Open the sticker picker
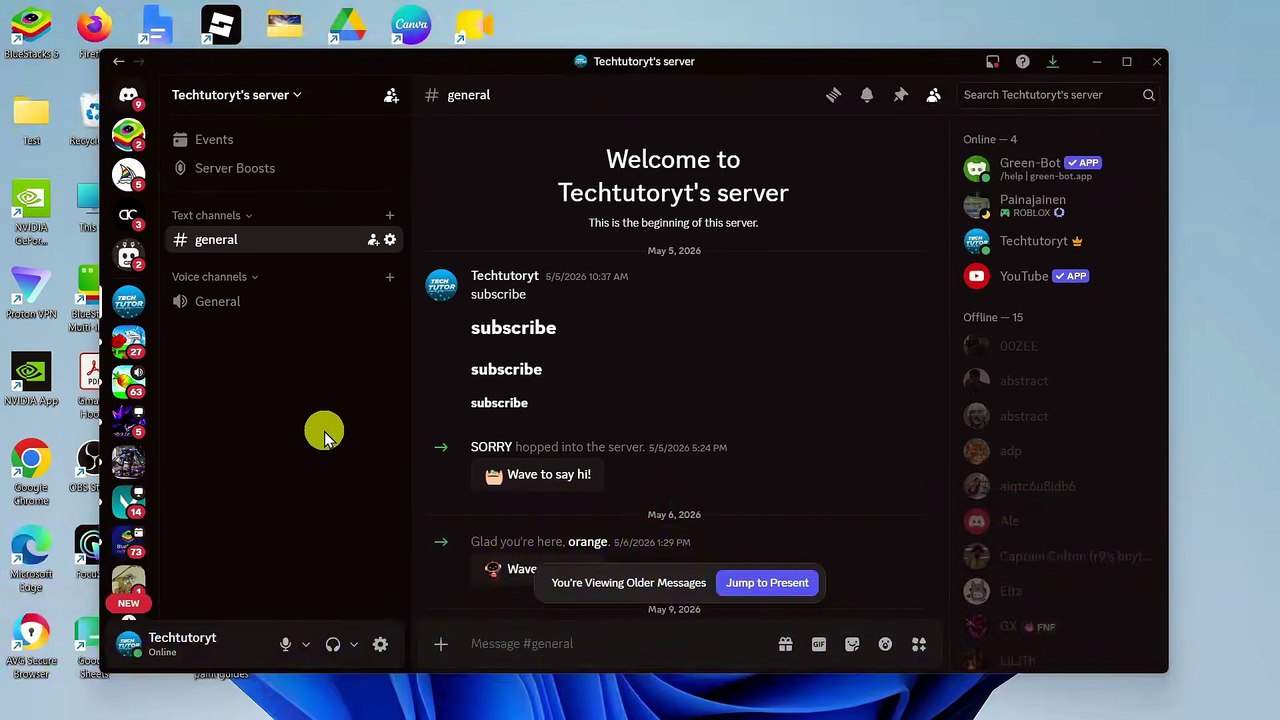The image size is (1280, 720). pyautogui.click(x=852, y=645)
